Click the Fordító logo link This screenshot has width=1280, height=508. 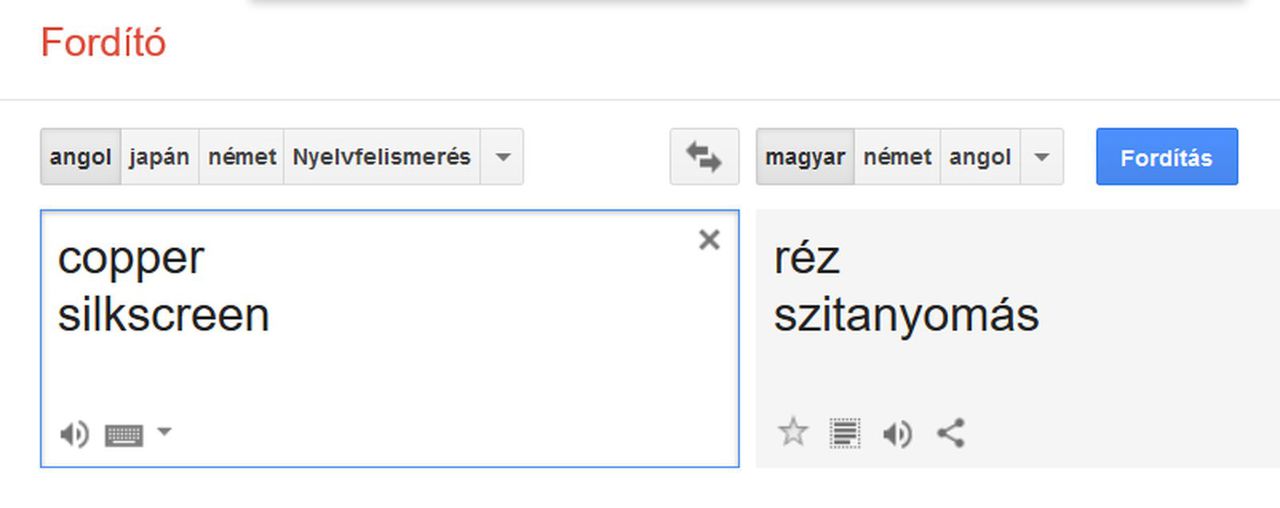click(x=103, y=43)
